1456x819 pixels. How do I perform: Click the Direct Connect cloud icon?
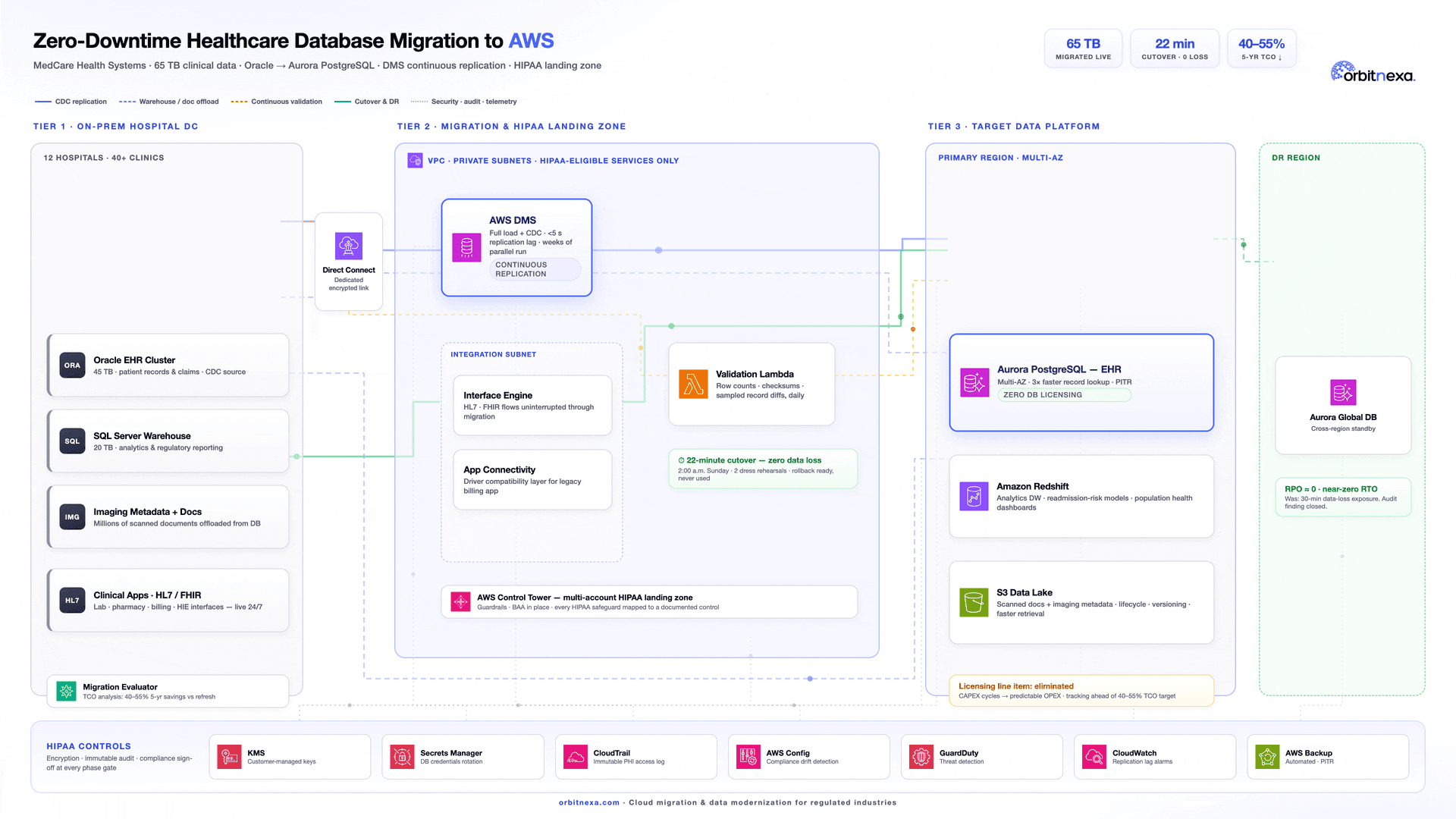[x=349, y=246]
